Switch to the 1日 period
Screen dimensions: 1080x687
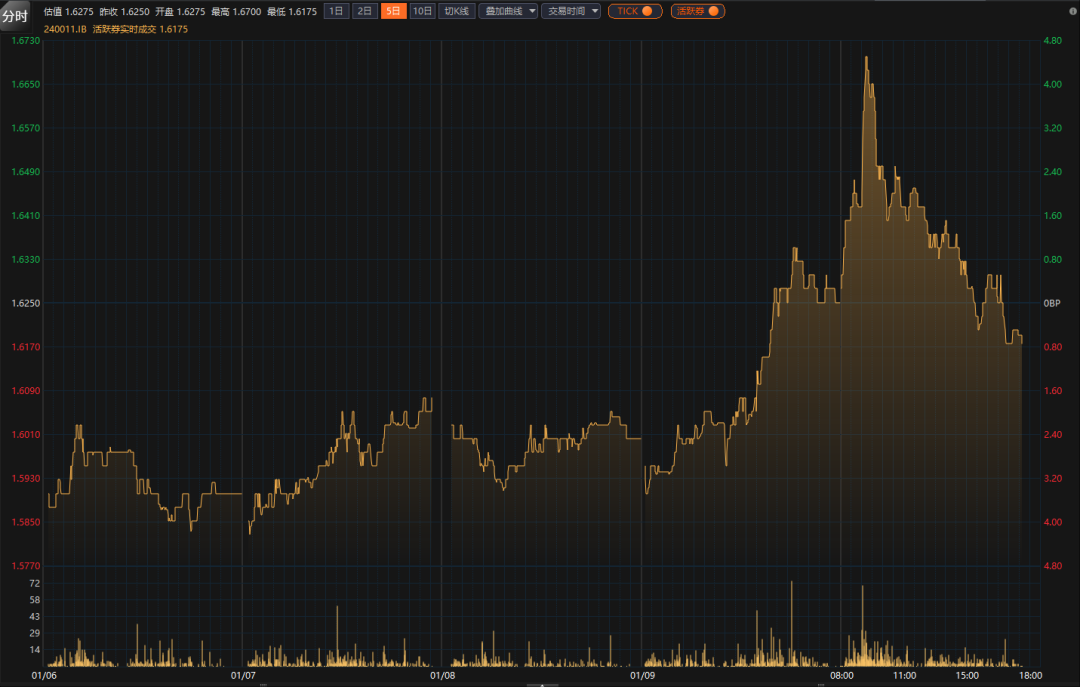coord(337,11)
